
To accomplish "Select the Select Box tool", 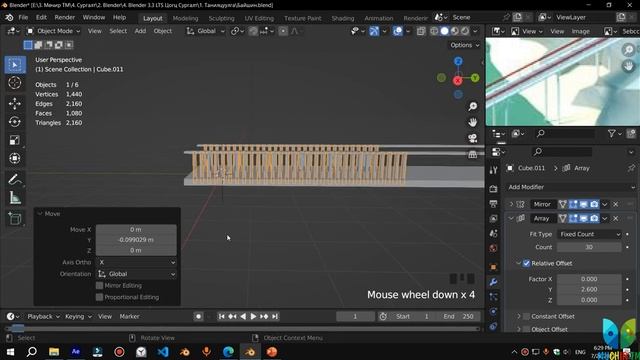I will point(15,65).
